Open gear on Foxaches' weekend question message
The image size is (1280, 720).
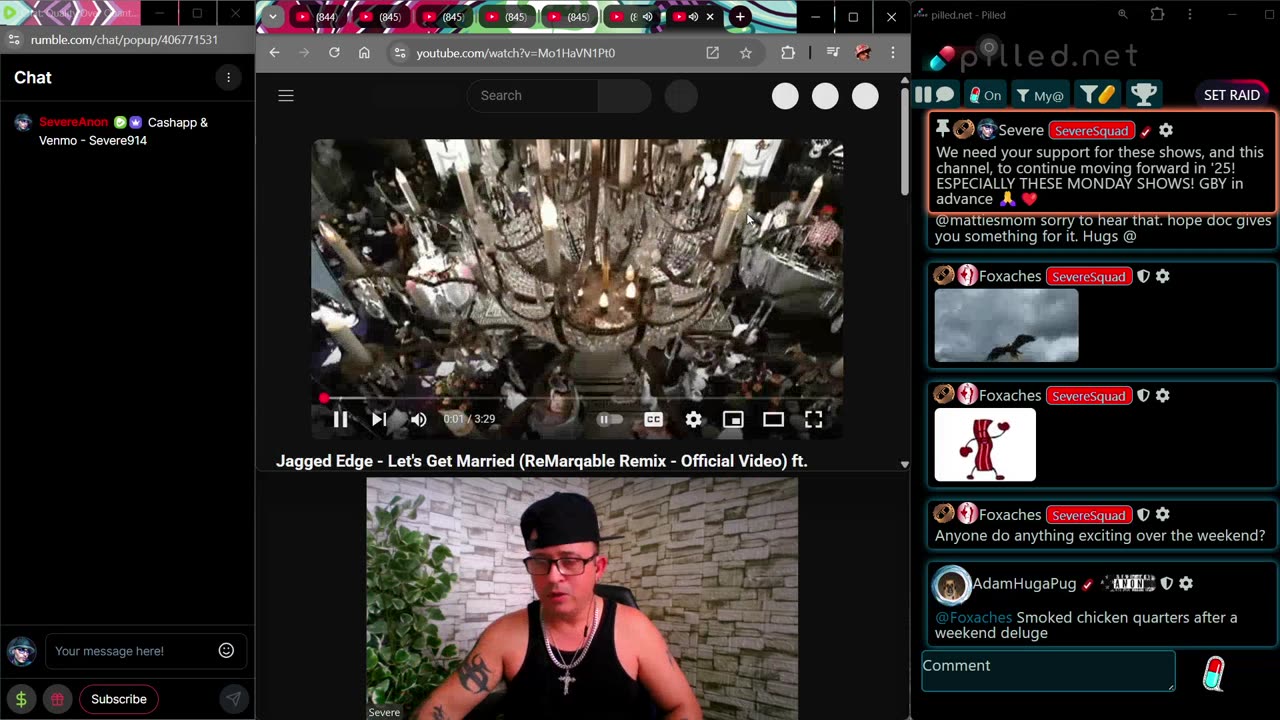point(1162,514)
